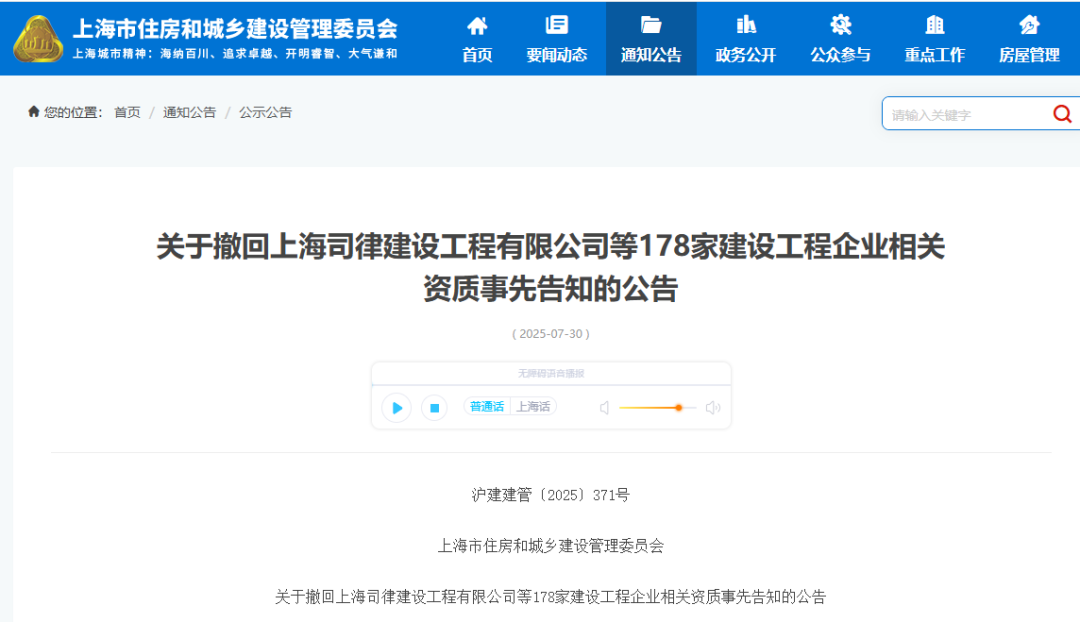Open the 重点工作 navigation menu
This screenshot has height=622, width=1080.
point(935,39)
